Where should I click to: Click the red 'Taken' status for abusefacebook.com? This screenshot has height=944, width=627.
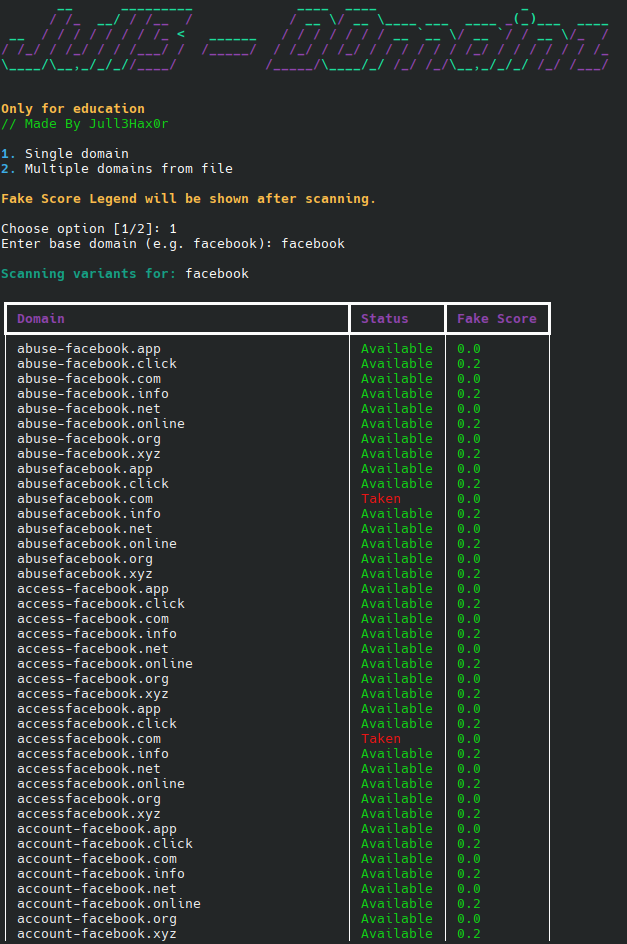(x=381, y=499)
